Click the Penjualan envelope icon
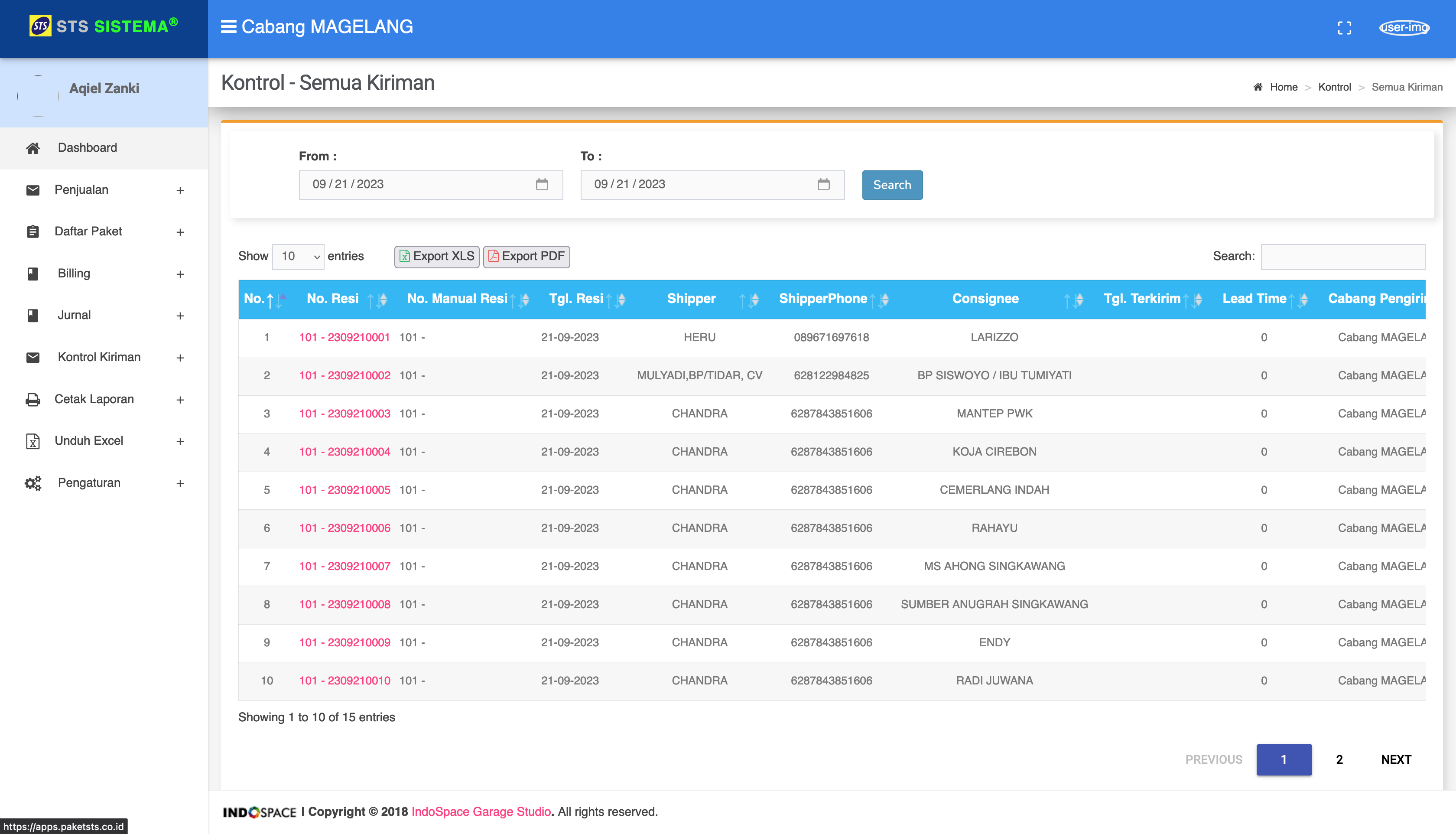The image size is (1456, 834). 32,189
